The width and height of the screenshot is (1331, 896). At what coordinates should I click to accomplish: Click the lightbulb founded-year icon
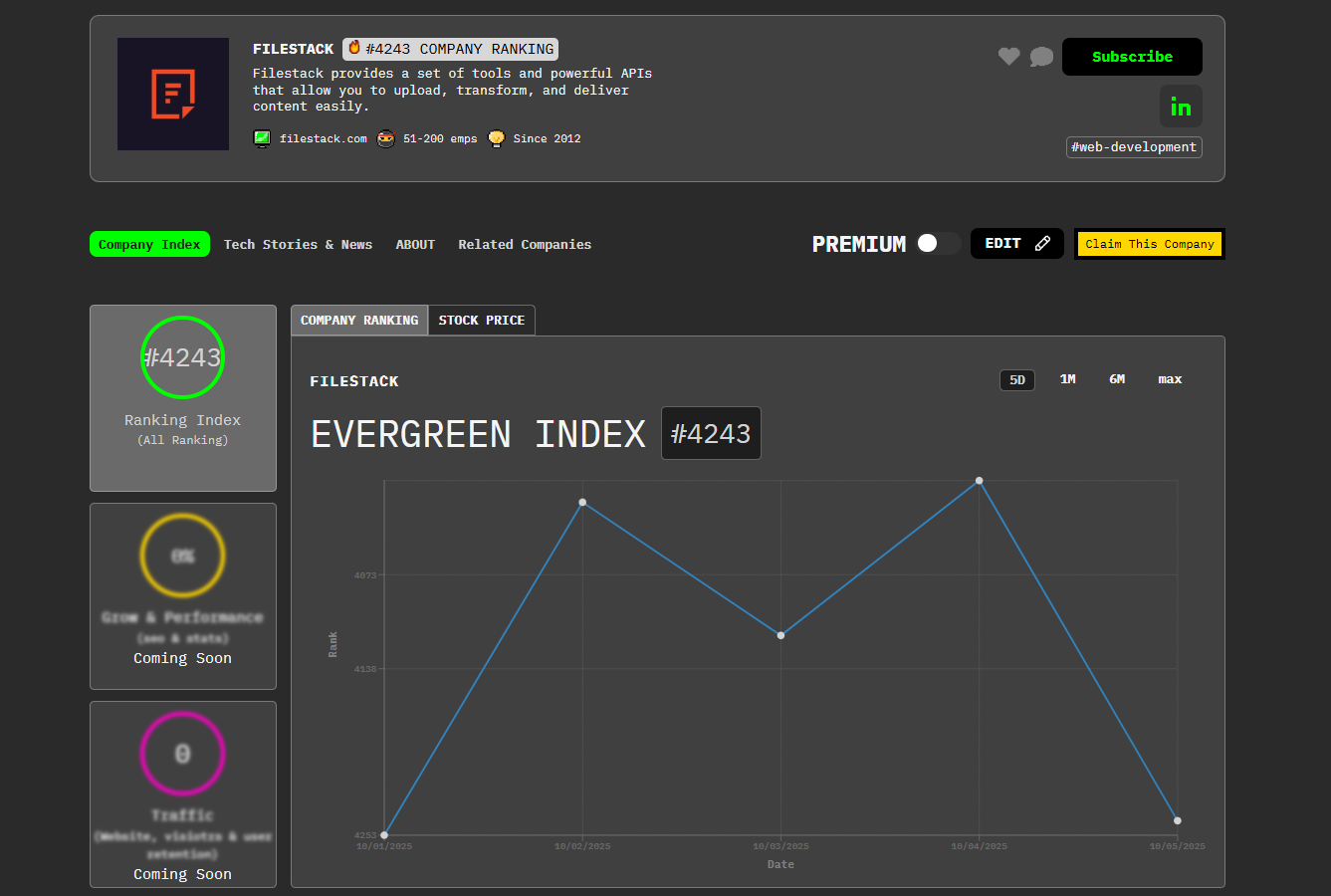pos(496,139)
